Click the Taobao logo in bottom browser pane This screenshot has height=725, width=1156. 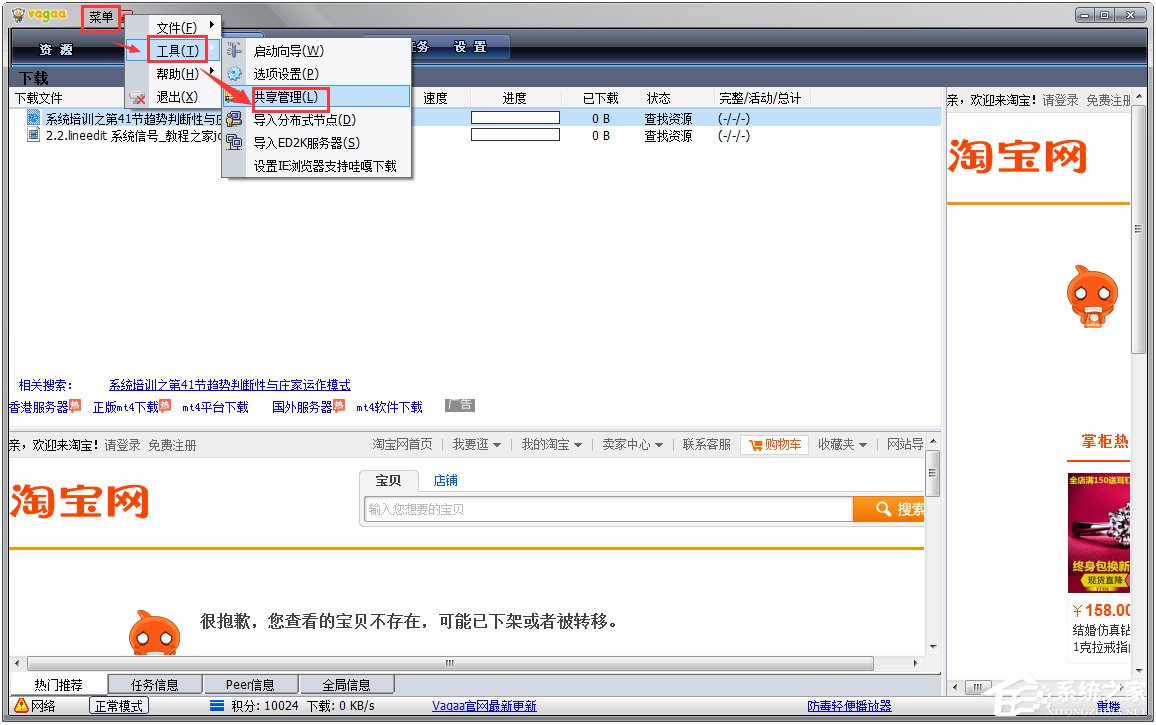(80, 502)
